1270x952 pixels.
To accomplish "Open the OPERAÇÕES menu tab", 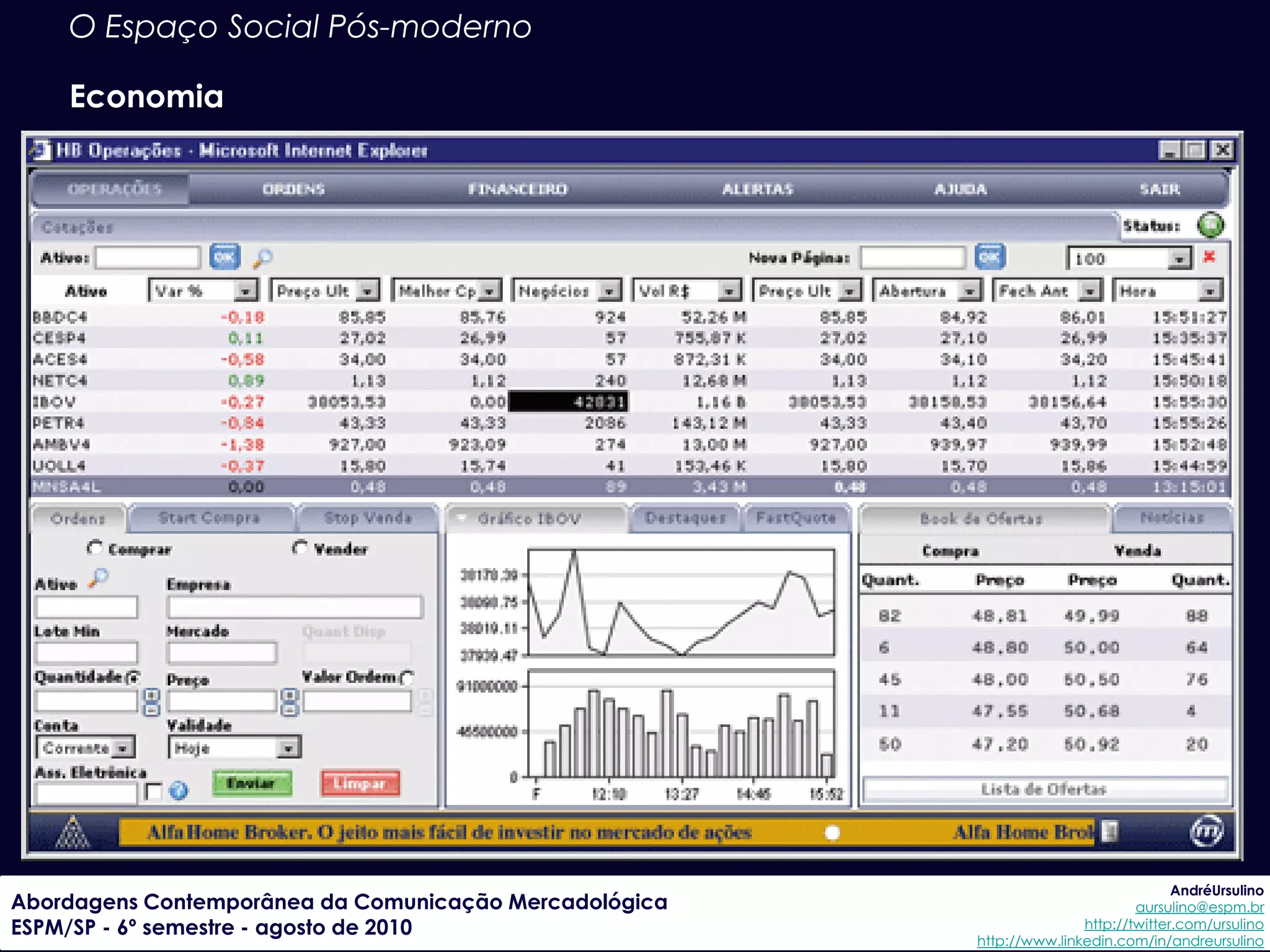I will click(113, 189).
